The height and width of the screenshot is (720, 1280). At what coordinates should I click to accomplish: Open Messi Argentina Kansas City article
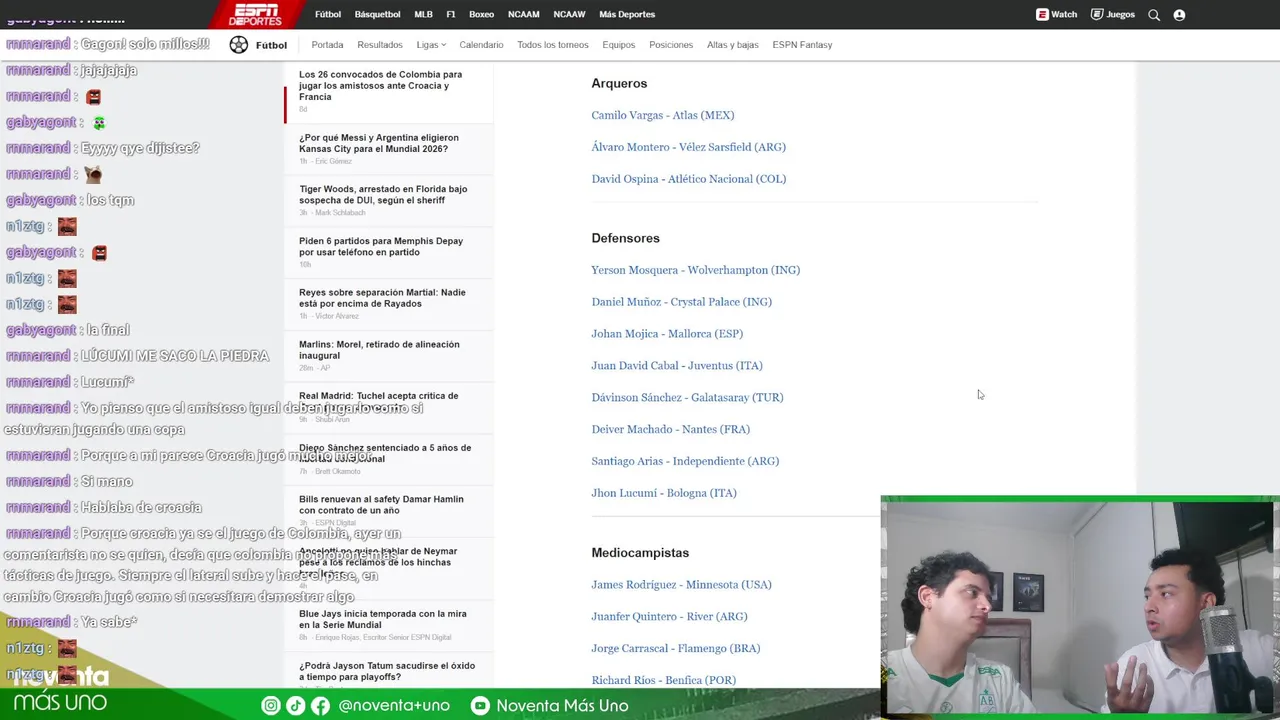pos(379,143)
